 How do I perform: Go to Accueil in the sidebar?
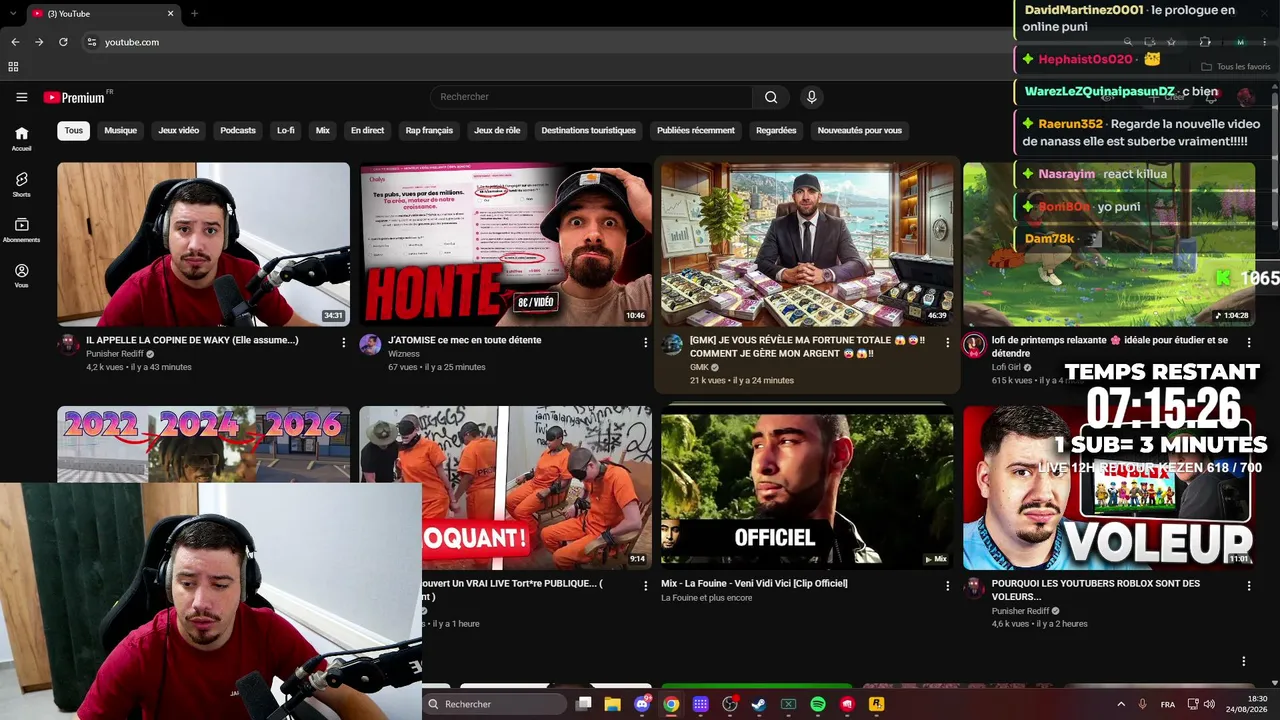click(21, 138)
